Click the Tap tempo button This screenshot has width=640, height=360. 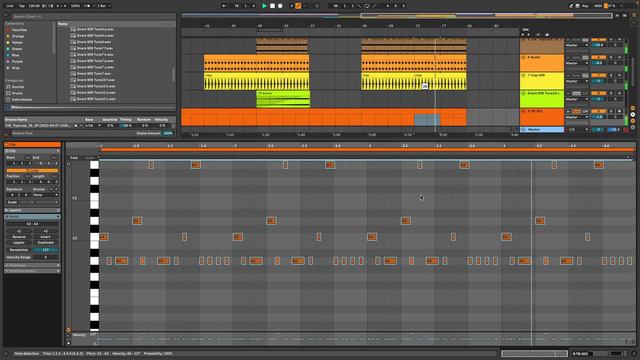pos(22,6)
